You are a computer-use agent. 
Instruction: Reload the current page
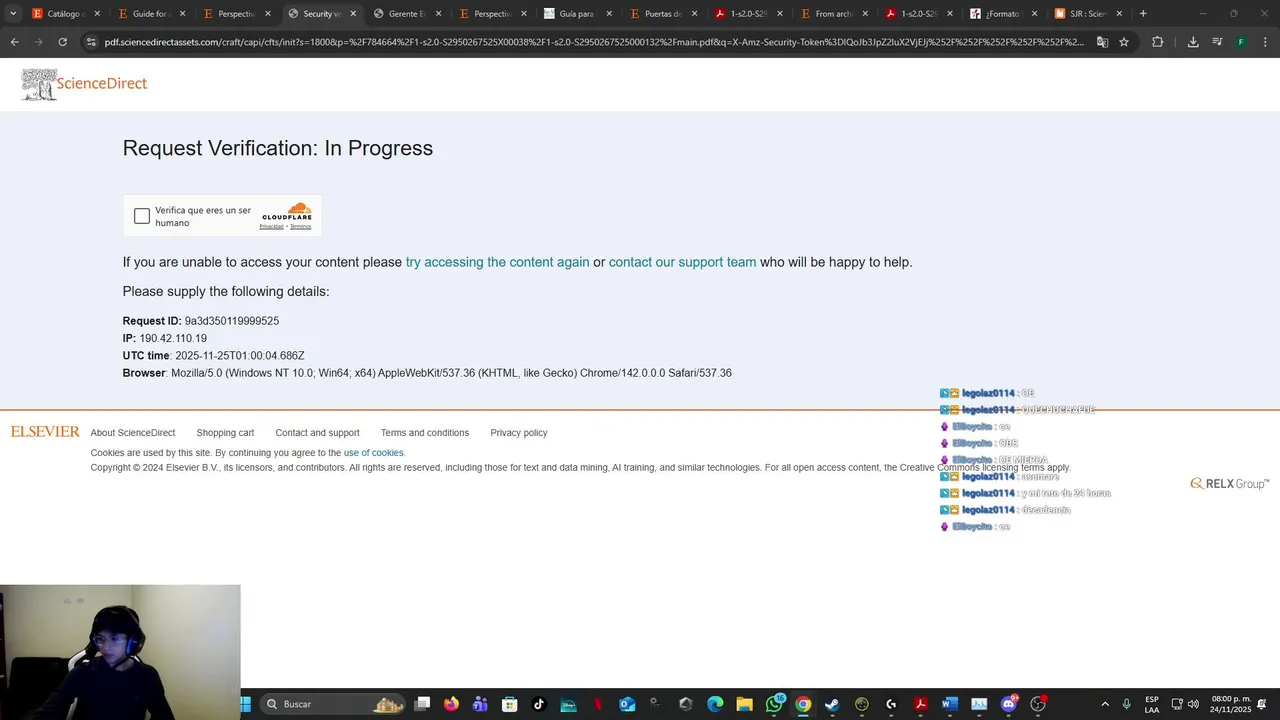coord(62,42)
